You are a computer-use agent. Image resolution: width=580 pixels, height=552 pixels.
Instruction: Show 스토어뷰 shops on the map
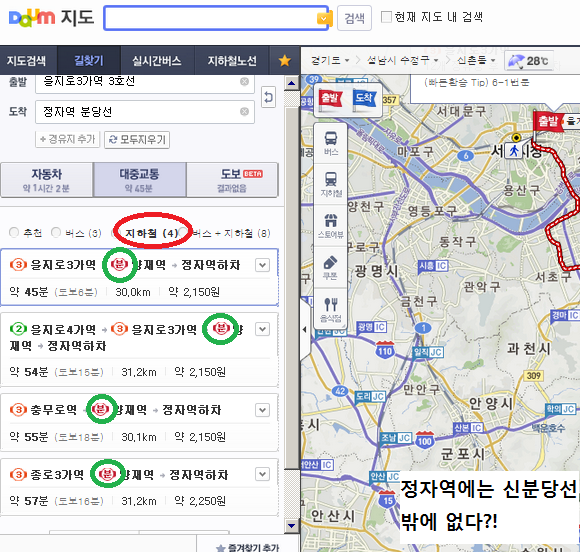coord(331,225)
